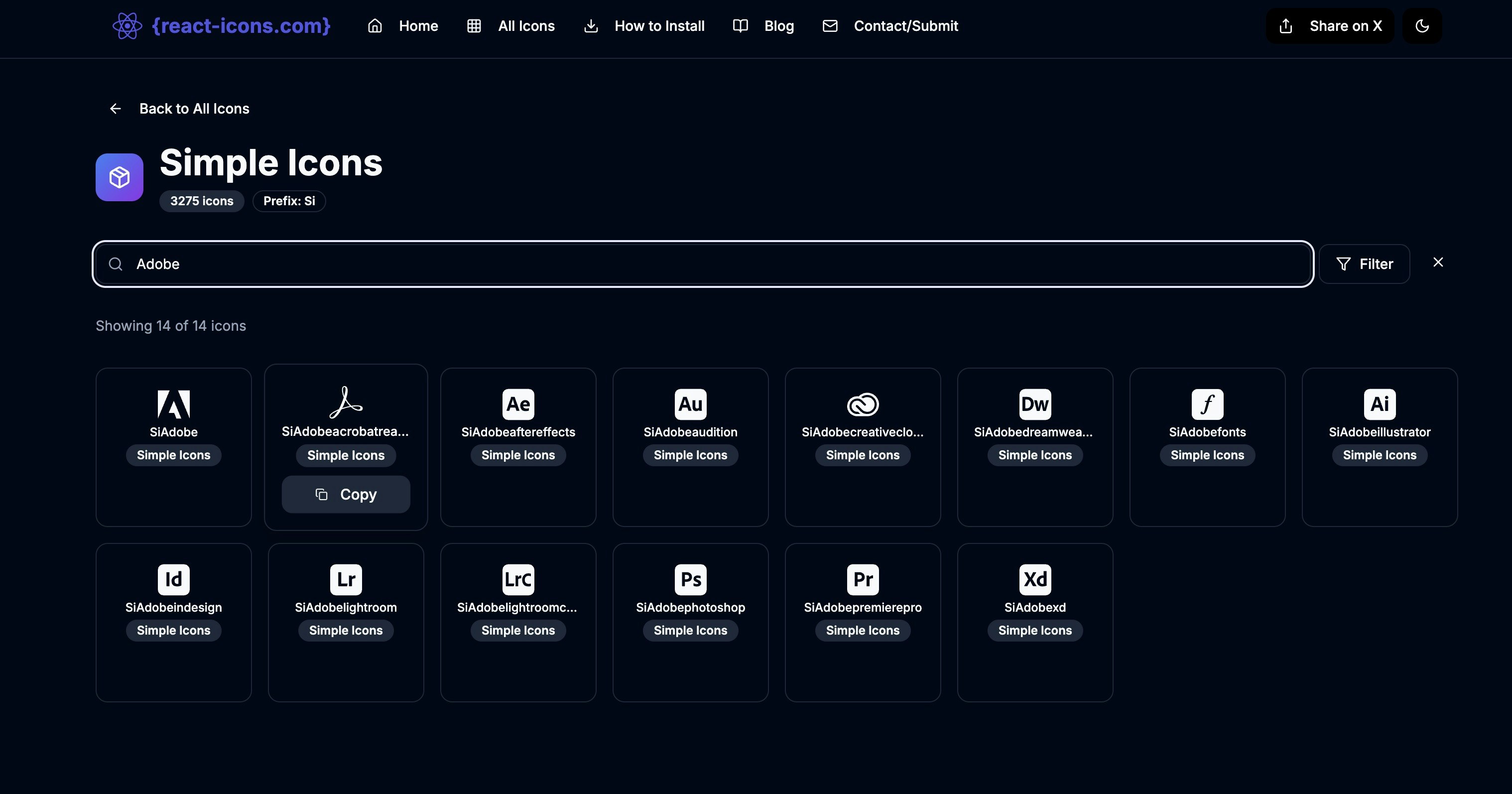Screen dimensions: 1512x794
Task: Click {react-icons.com} site title
Action: tap(241, 26)
